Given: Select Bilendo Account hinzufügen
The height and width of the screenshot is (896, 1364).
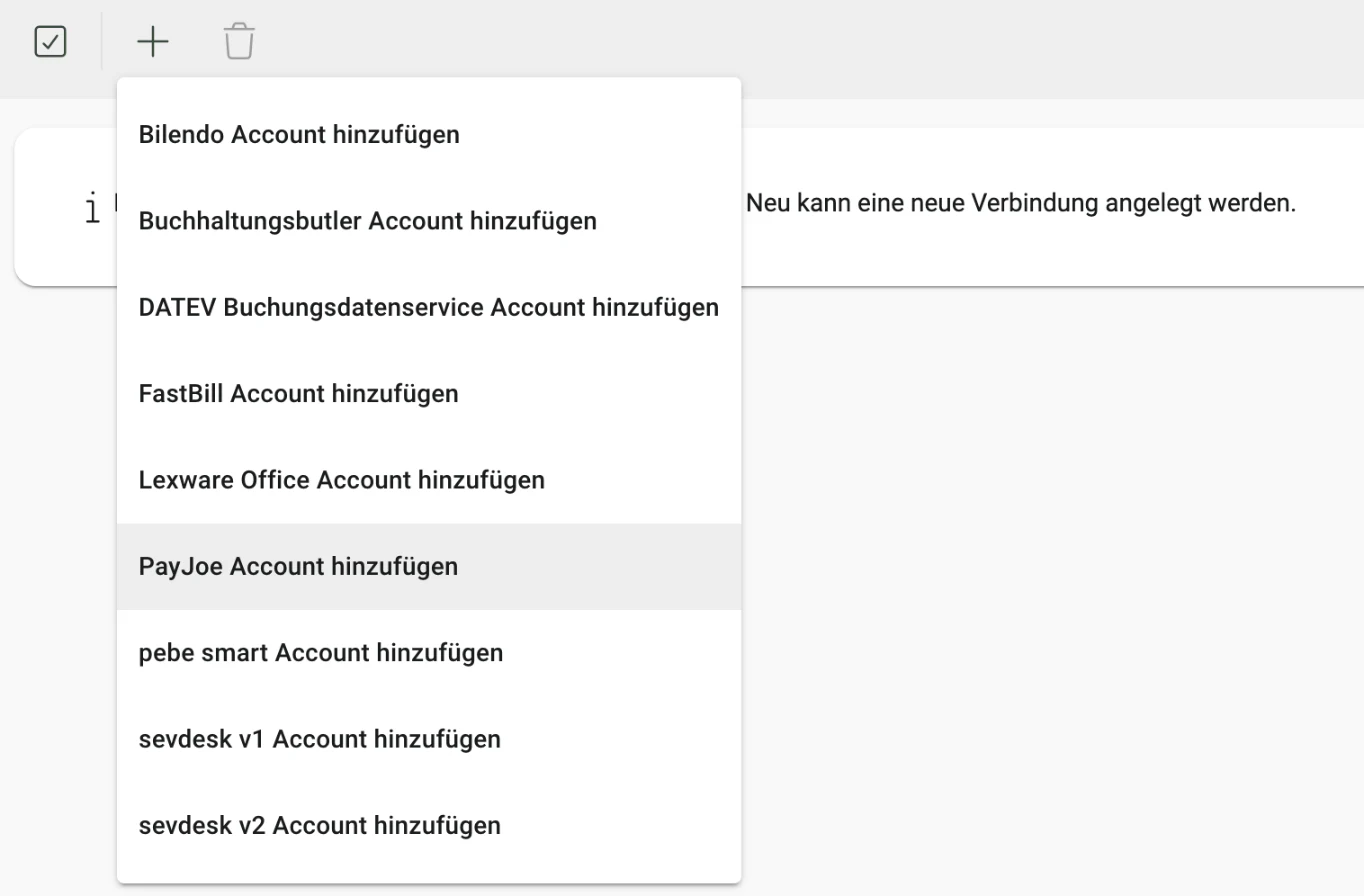Looking at the screenshot, I should click(429, 134).
